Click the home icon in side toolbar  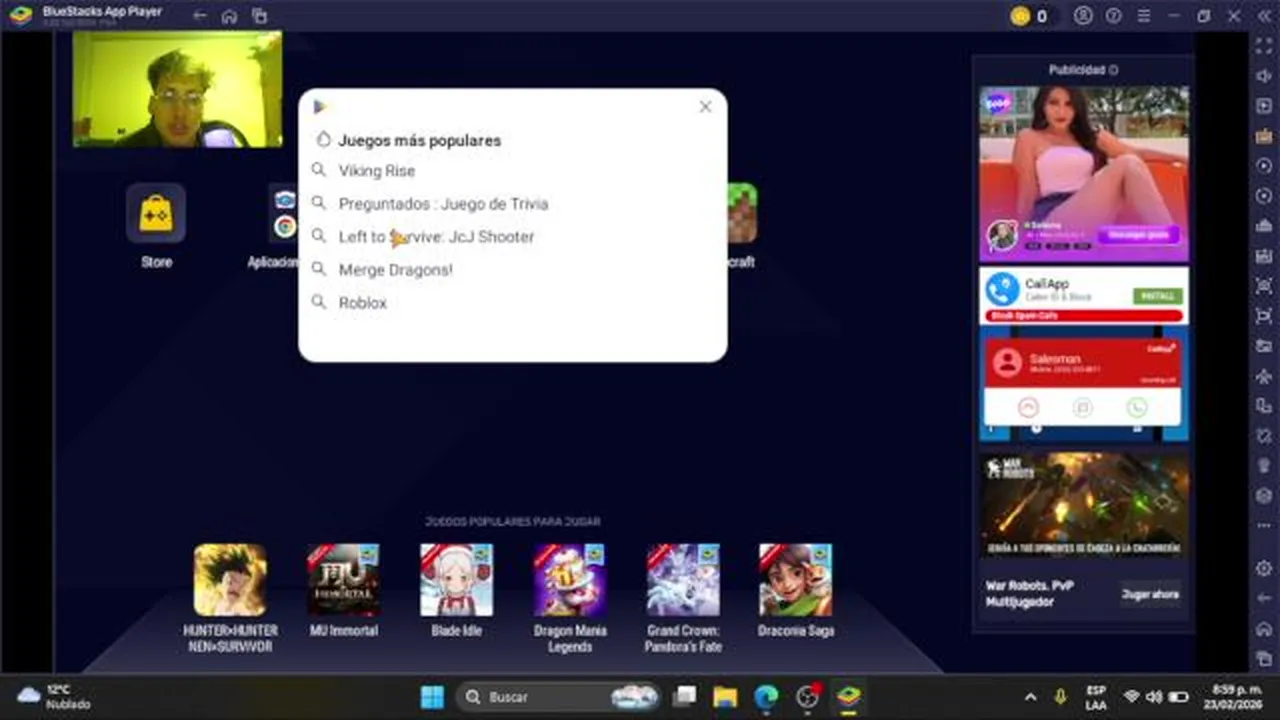[x=1264, y=628]
